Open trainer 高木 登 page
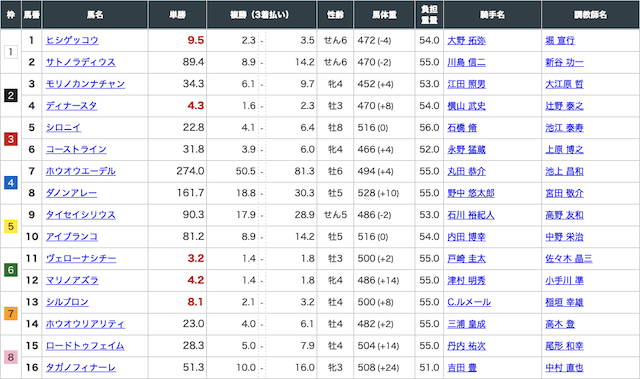Screen dimensions: 640x379 click(x=560, y=324)
